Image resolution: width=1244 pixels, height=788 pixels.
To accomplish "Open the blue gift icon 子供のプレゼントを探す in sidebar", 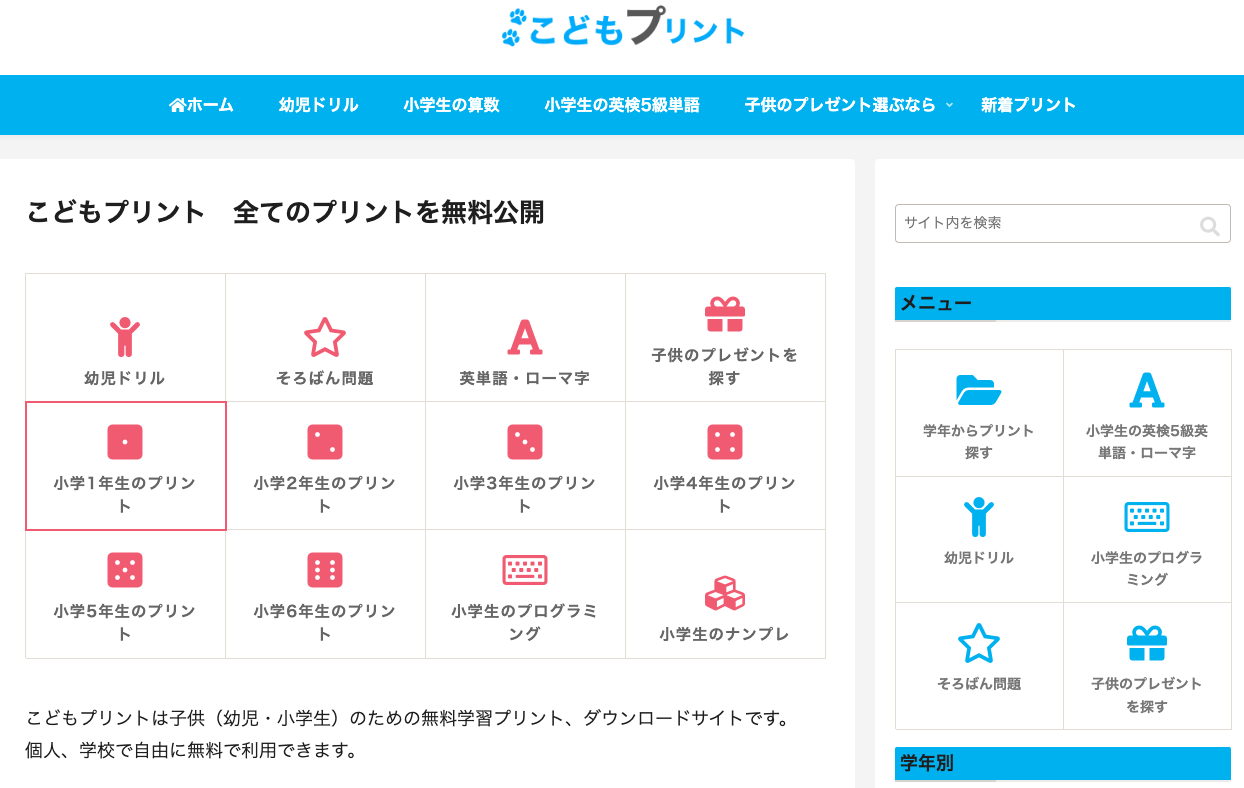I will click(1147, 643).
